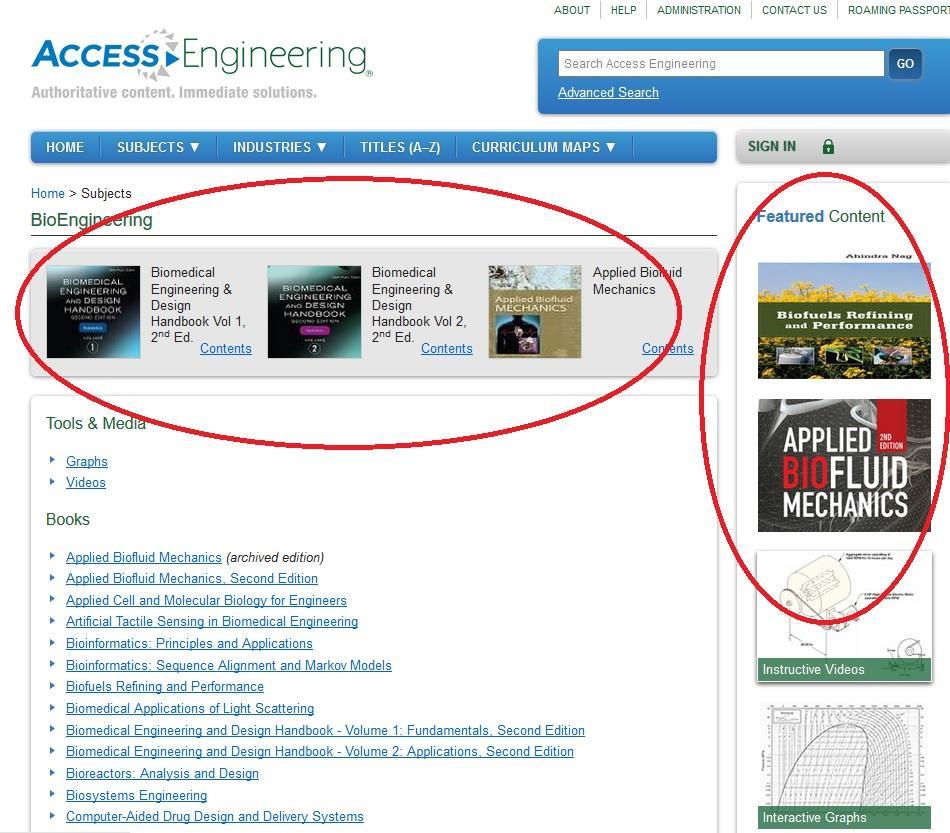Click the sign-in padlock icon
The image size is (950, 833).
tap(828, 147)
